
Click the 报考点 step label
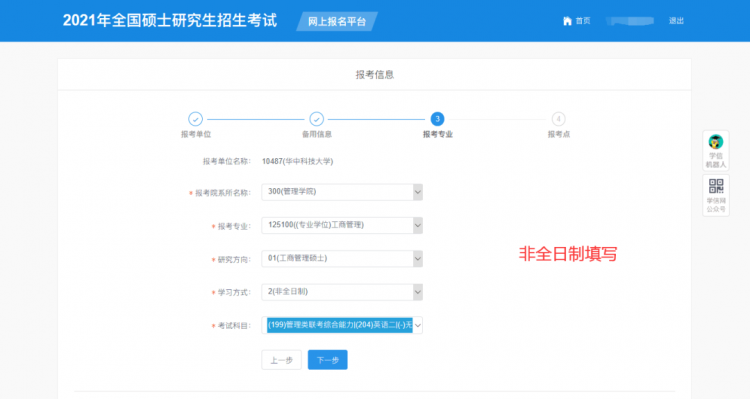(x=559, y=134)
